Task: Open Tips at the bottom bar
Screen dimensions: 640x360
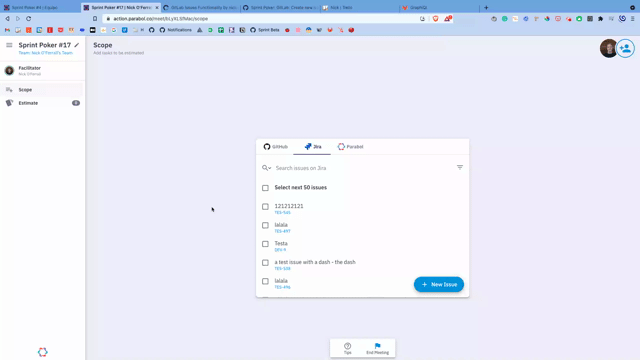Action: [347, 348]
